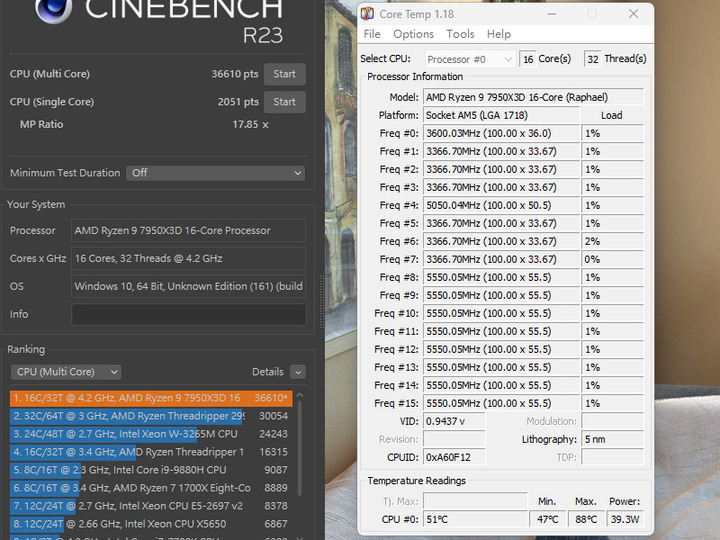Open the Help menu in Core Temp
The image size is (720, 540).
coord(499,34)
